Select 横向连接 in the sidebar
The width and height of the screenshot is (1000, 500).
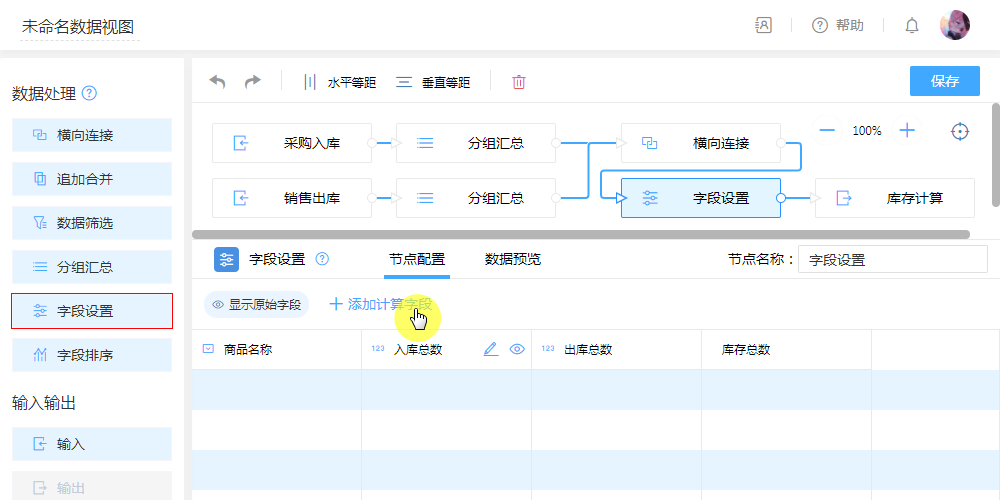[x=92, y=135]
